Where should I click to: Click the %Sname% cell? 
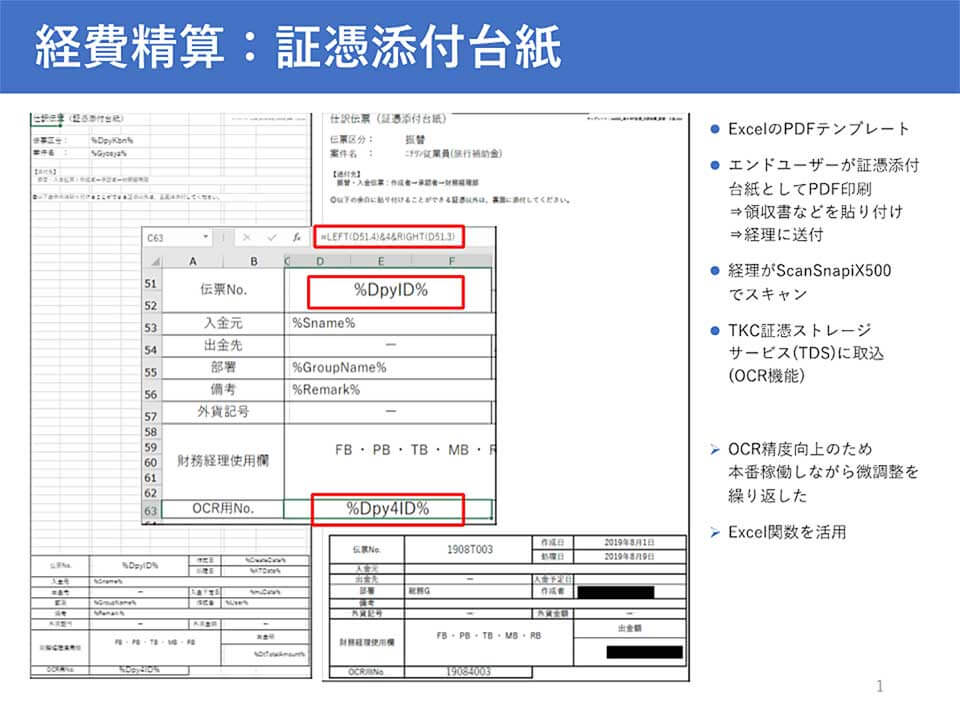(x=389, y=323)
